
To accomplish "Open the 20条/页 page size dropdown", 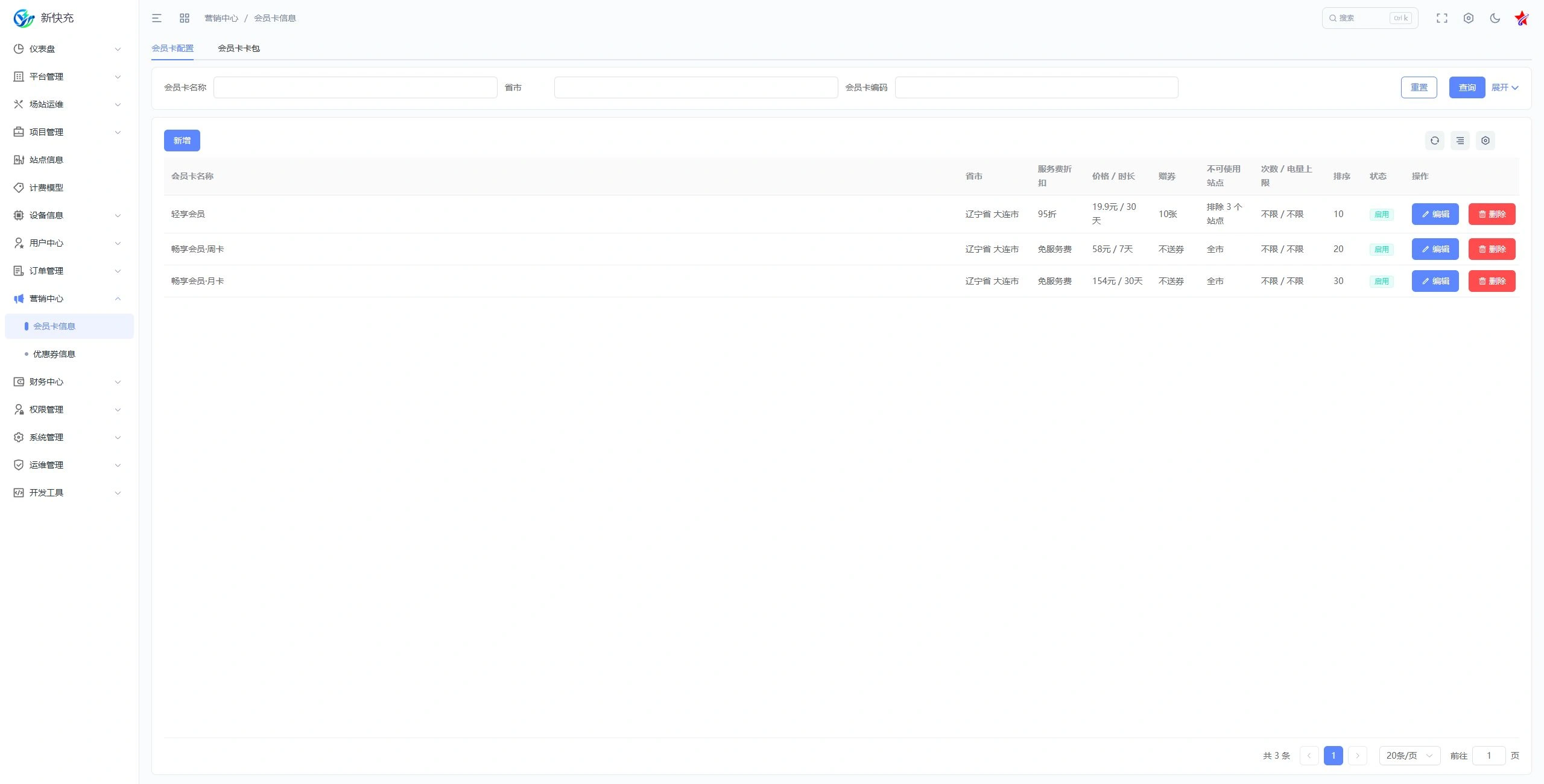I will (x=1410, y=756).
